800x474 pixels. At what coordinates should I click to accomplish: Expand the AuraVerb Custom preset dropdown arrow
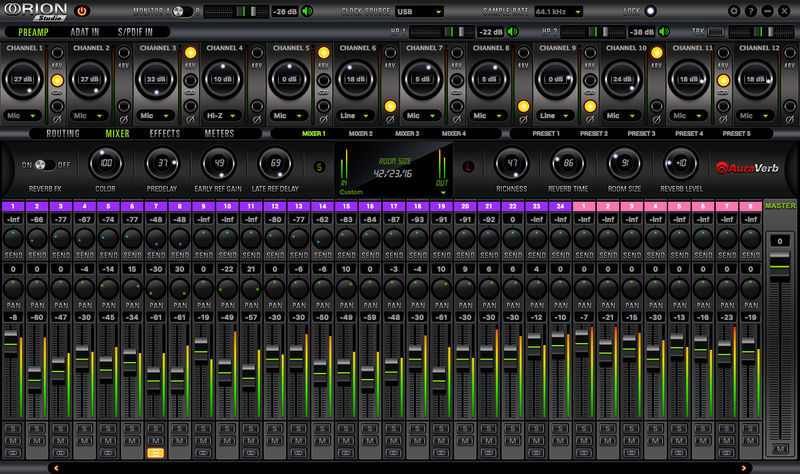click(443, 192)
